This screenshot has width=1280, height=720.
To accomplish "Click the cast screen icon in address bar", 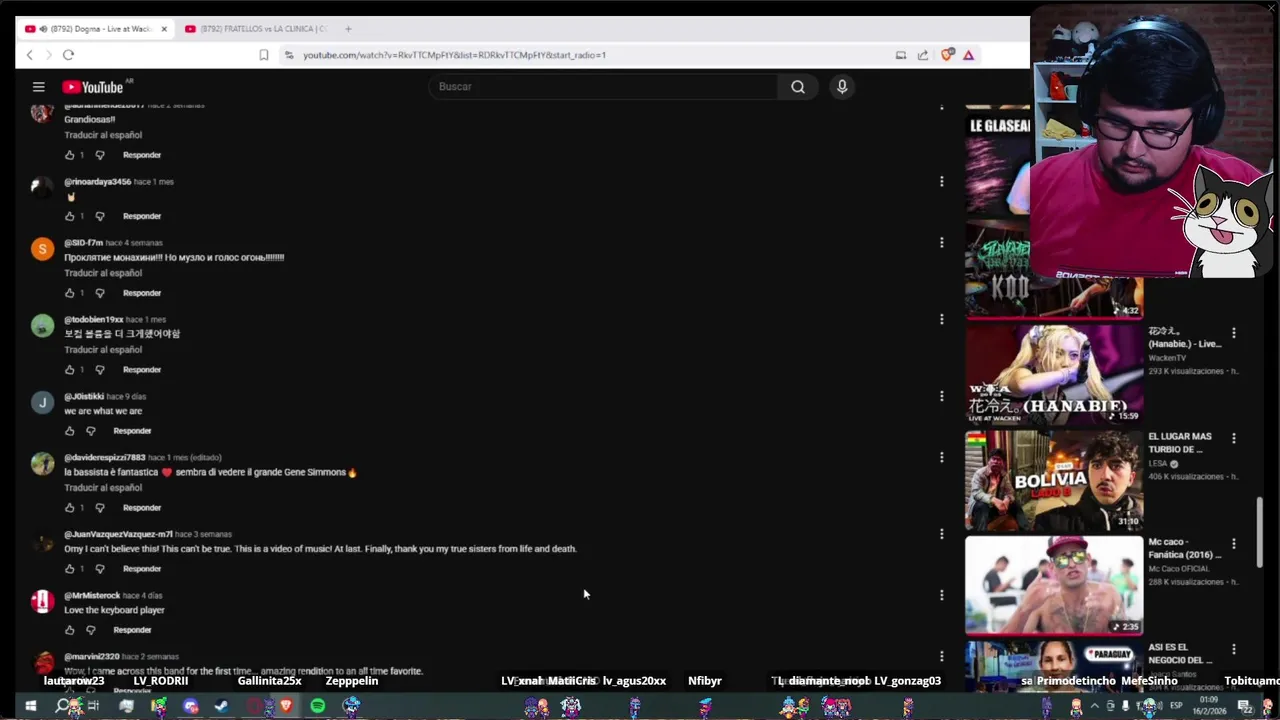I will pos(901,55).
